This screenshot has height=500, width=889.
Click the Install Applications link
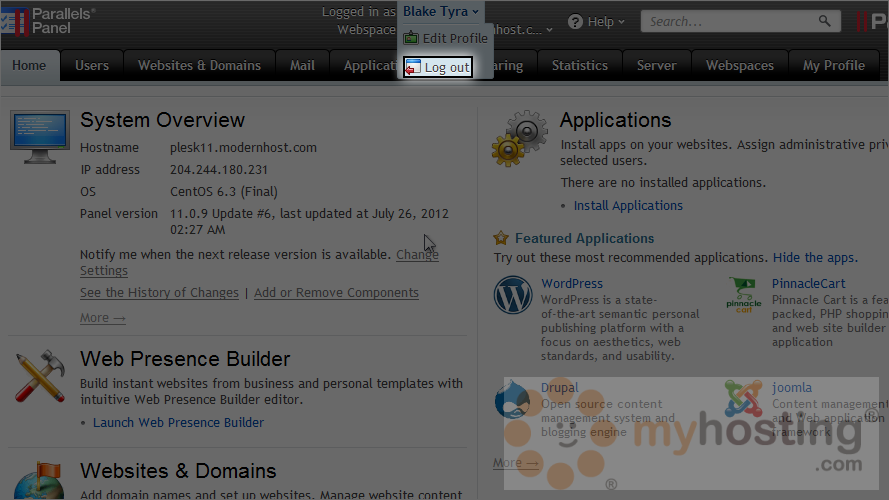click(628, 205)
